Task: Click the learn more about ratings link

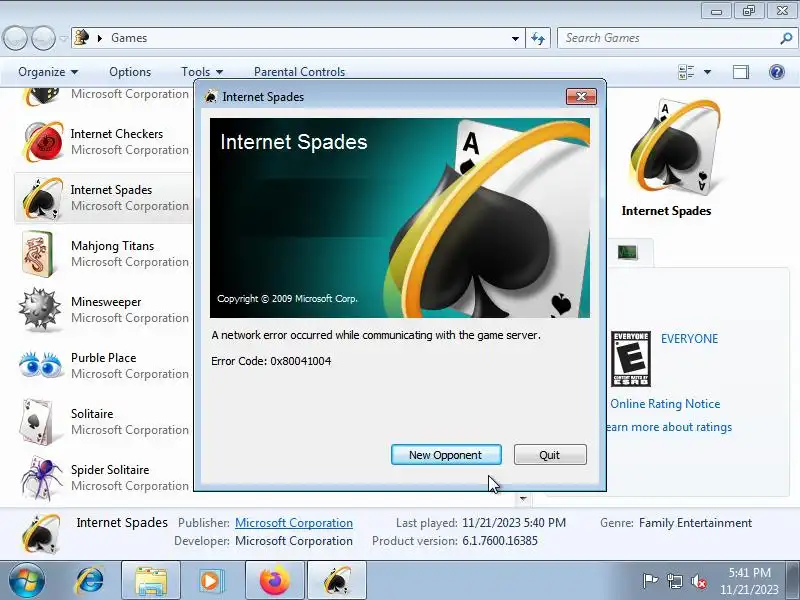Action: 669,427
